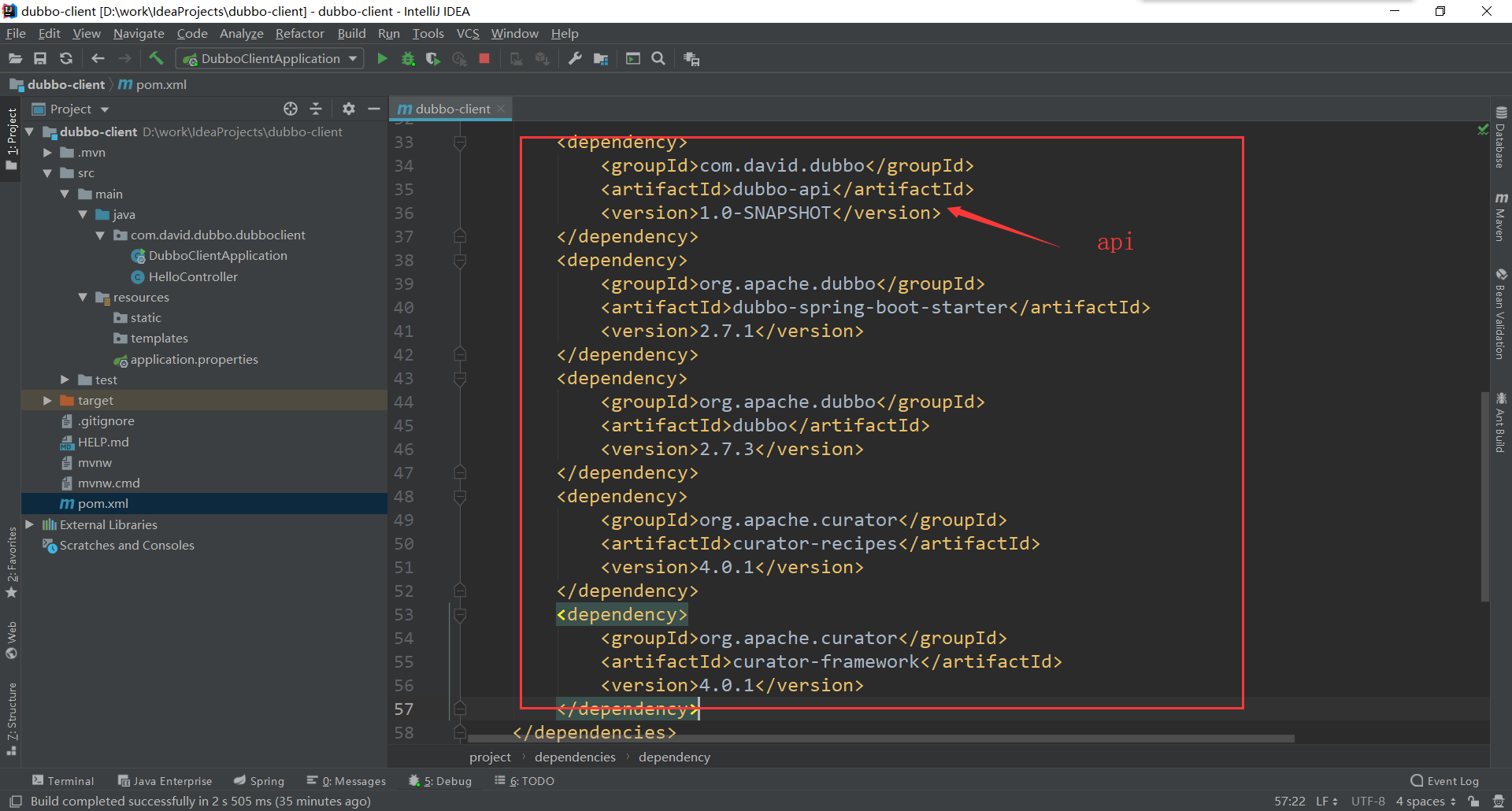Image resolution: width=1512 pixels, height=811 pixels.
Task: Enable scroll-from-source in the Project panel
Action: pyautogui.click(x=291, y=109)
